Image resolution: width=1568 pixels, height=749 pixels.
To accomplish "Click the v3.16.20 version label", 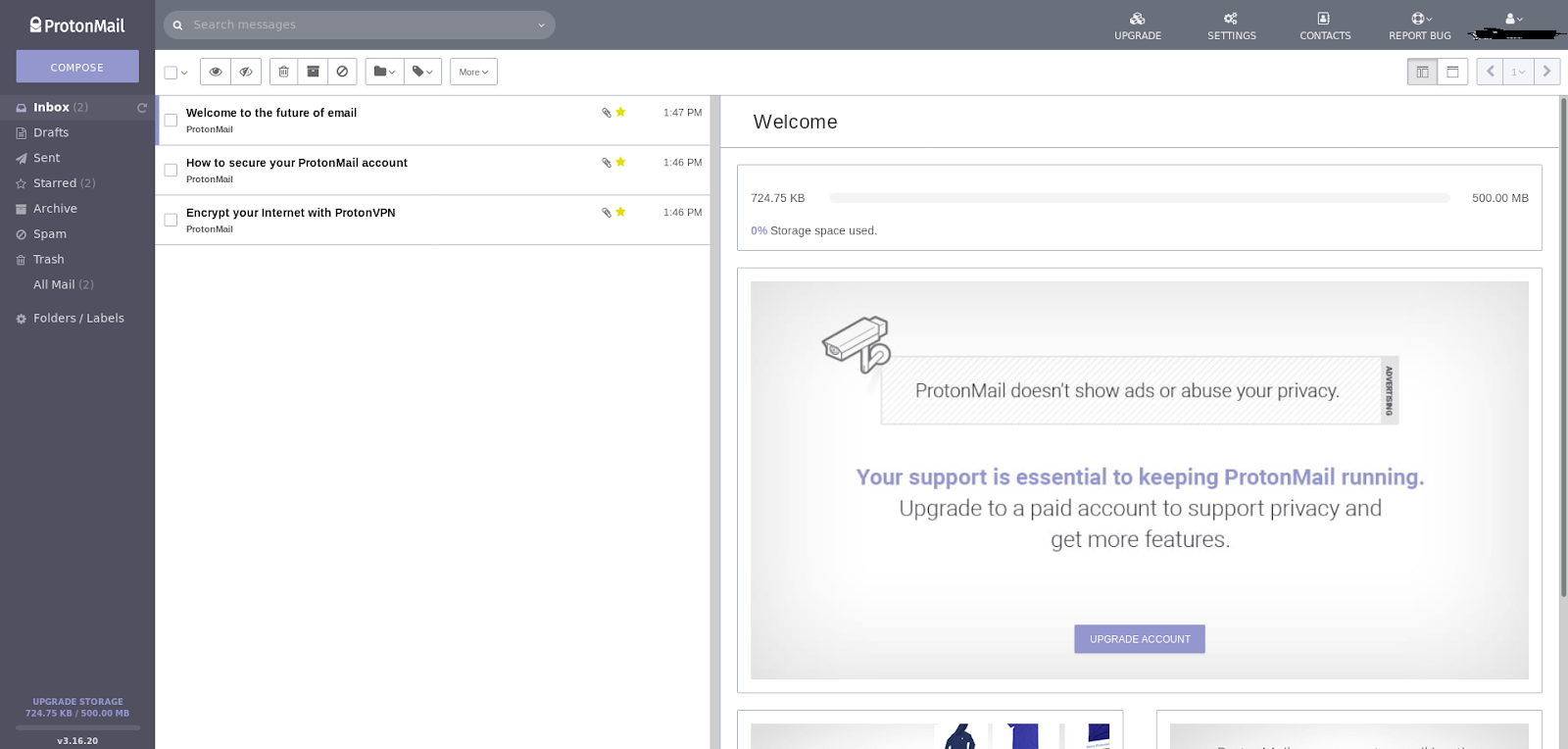I will [77, 741].
